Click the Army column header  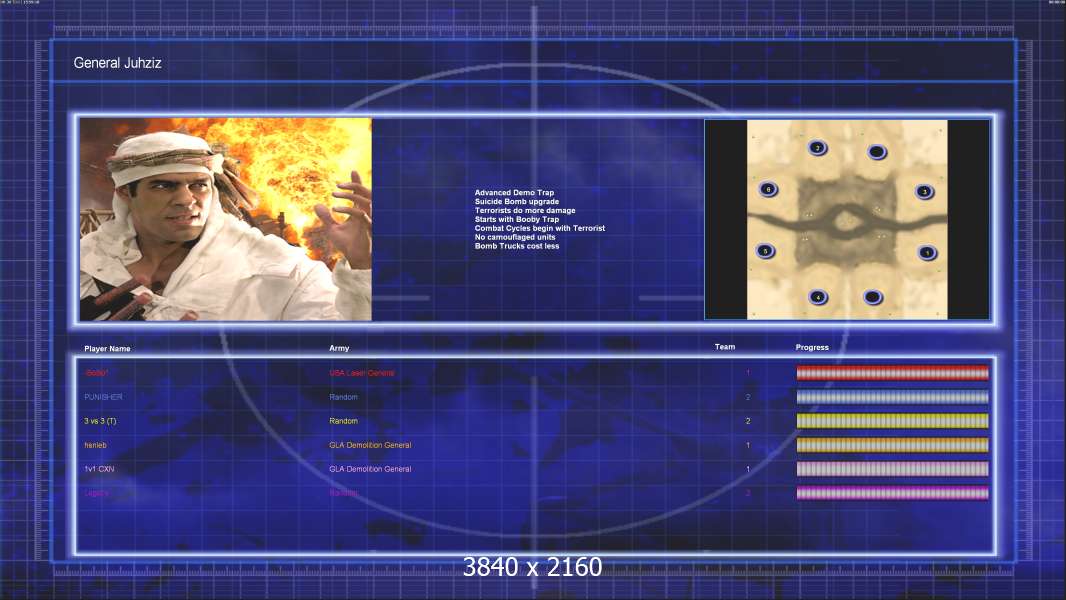coord(339,348)
